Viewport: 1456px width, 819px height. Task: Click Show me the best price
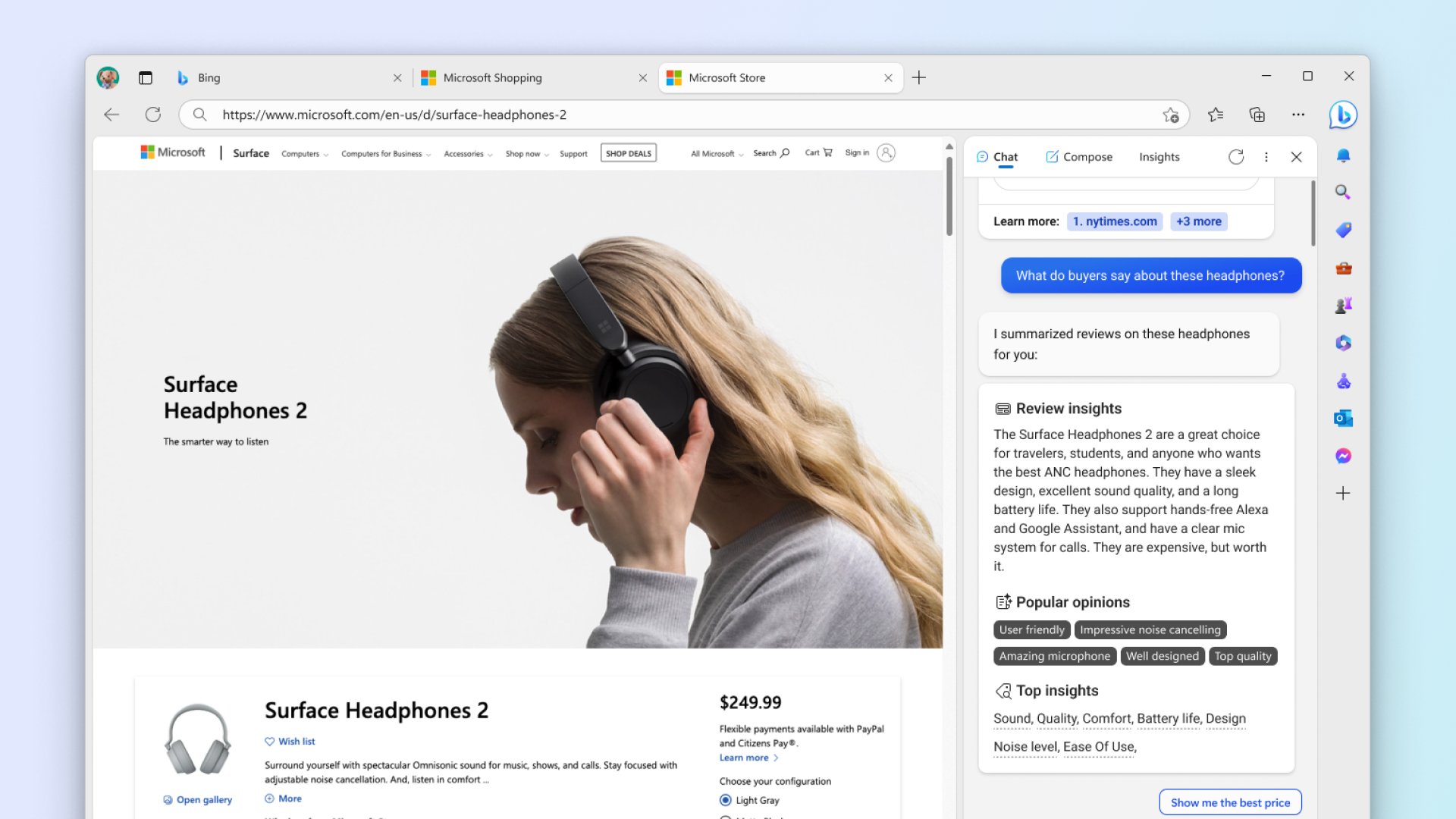[x=1230, y=802]
